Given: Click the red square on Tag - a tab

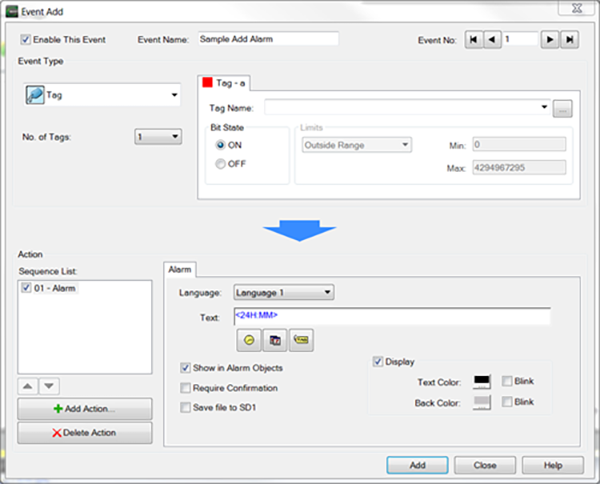Looking at the screenshot, I should 207,82.
